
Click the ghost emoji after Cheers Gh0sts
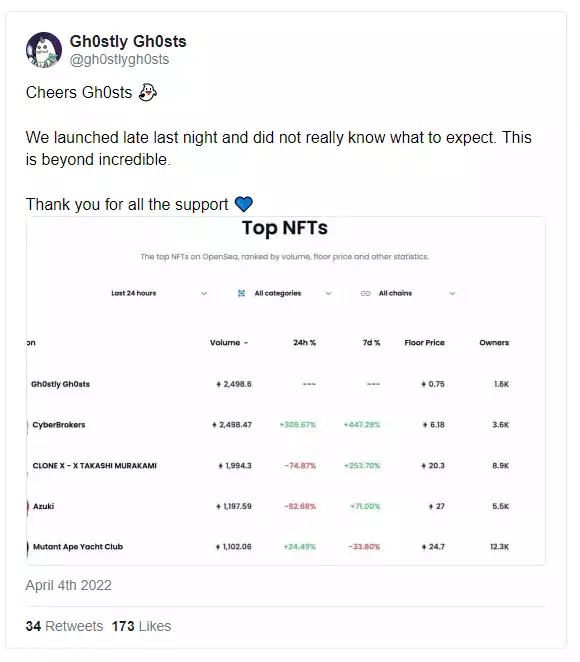148,92
